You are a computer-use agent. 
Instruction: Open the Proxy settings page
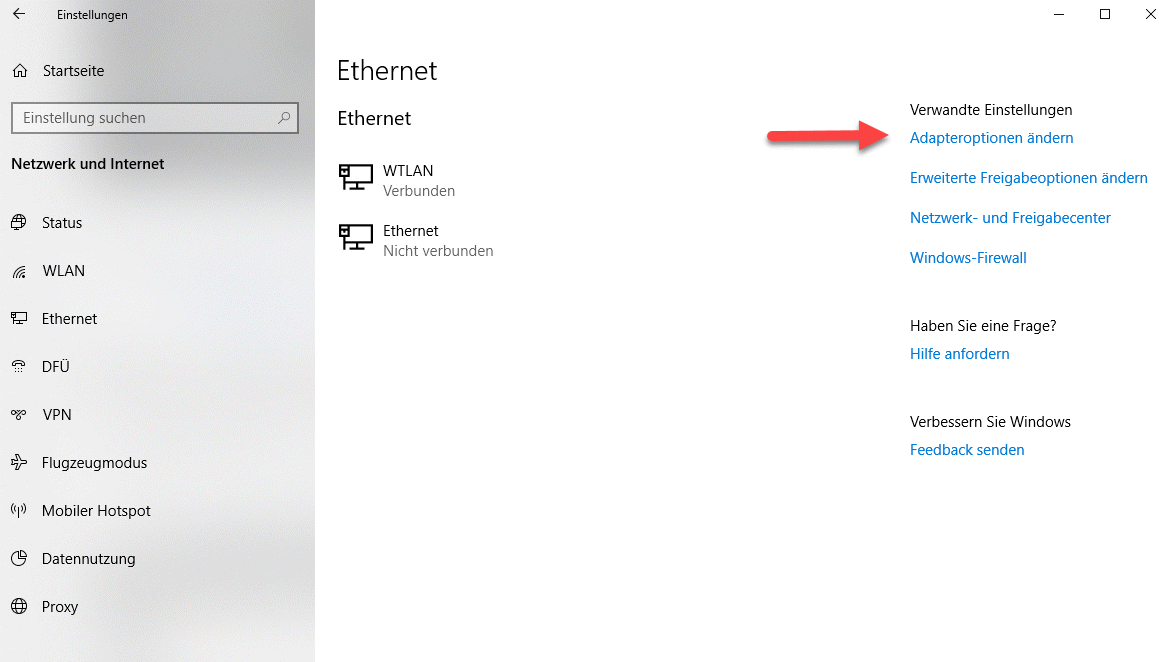click(x=59, y=607)
